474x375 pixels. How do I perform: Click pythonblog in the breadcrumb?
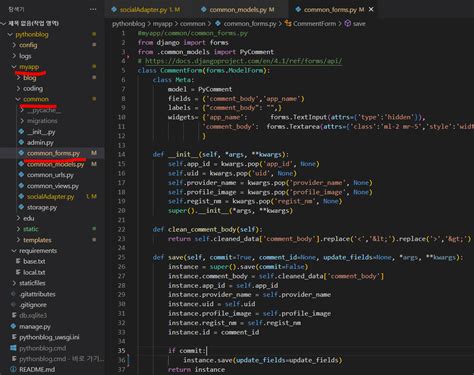pyautogui.click(x=129, y=24)
